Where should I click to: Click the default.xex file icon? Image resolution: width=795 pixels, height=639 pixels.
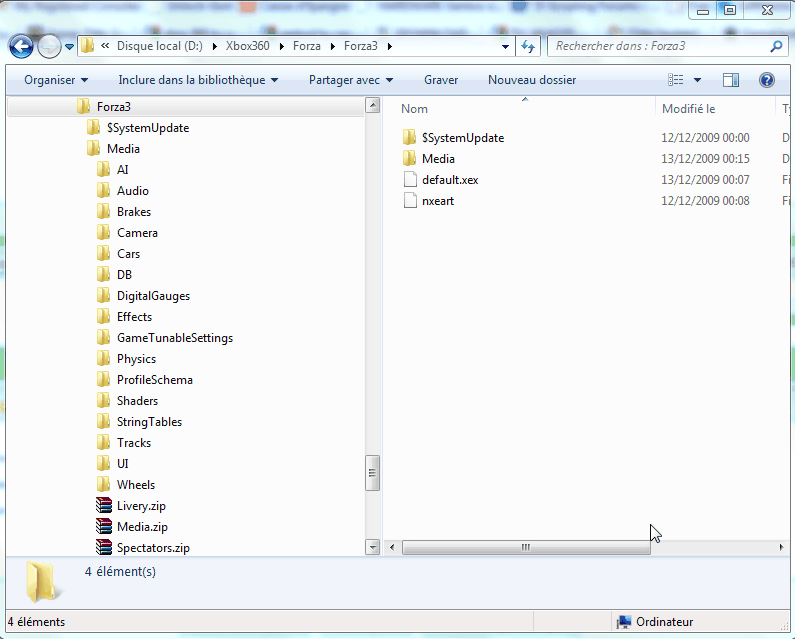(x=410, y=180)
